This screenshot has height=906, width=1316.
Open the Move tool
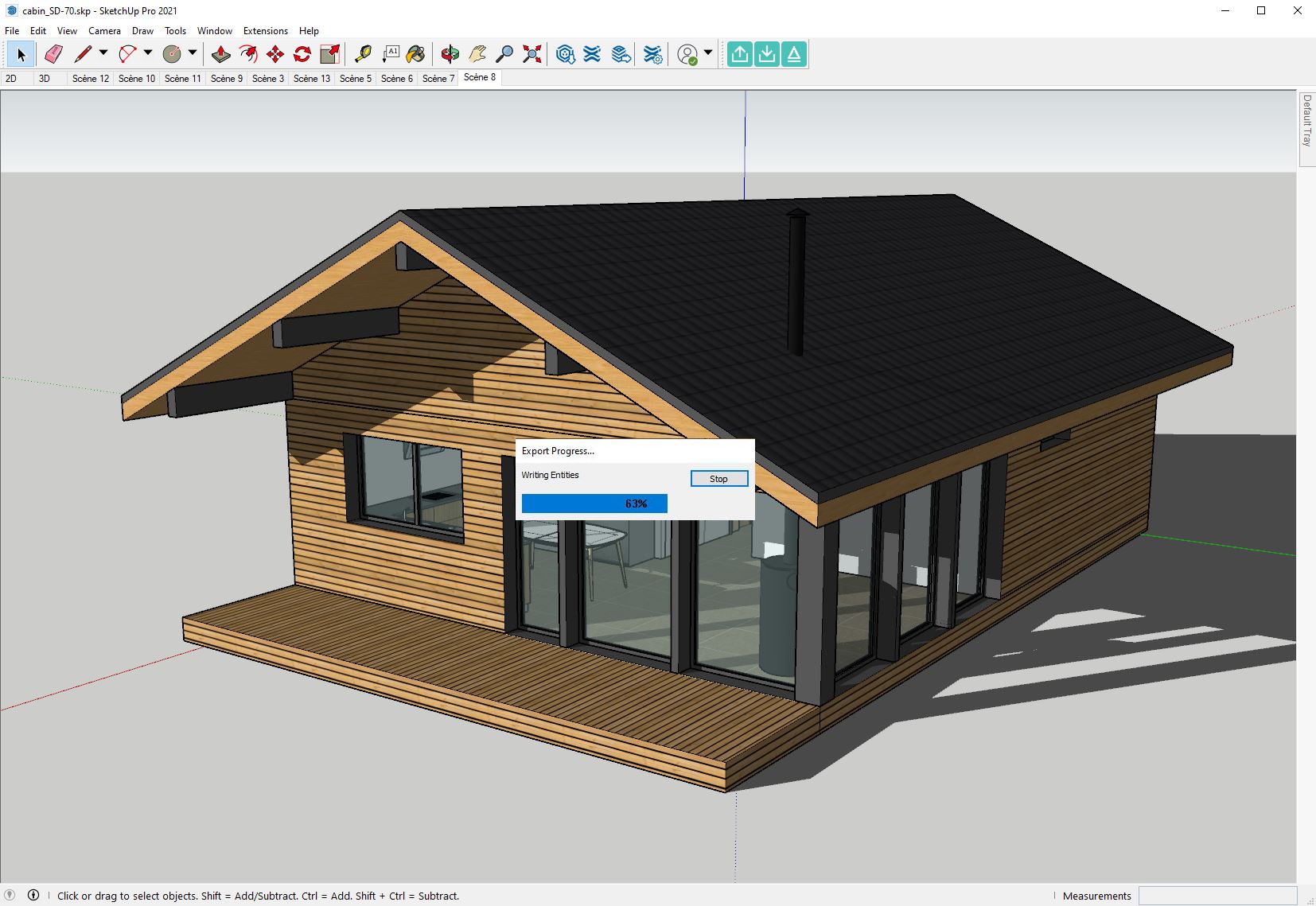click(x=274, y=53)
